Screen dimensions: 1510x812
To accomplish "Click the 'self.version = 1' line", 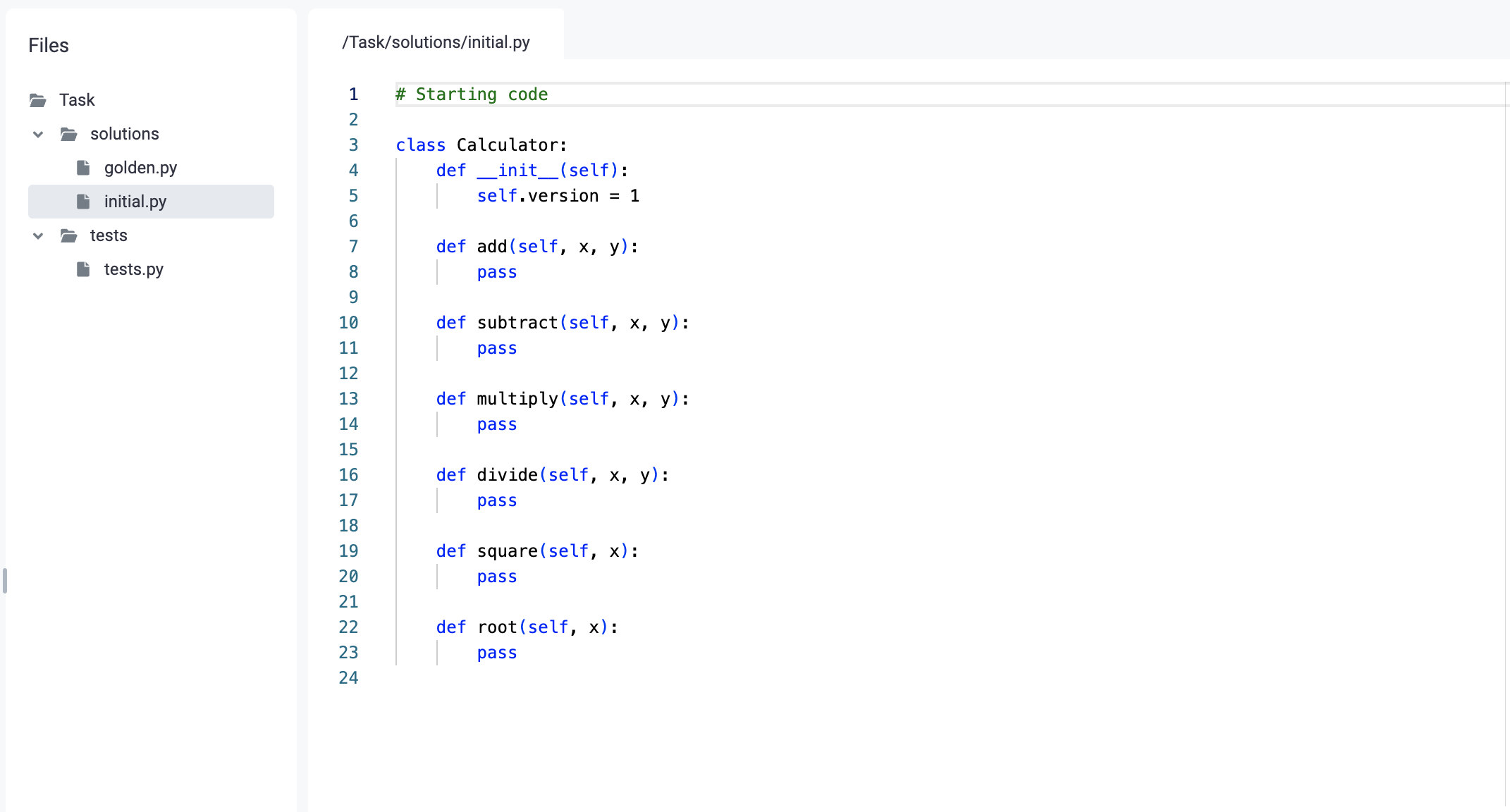I will [x=558, y=196].
